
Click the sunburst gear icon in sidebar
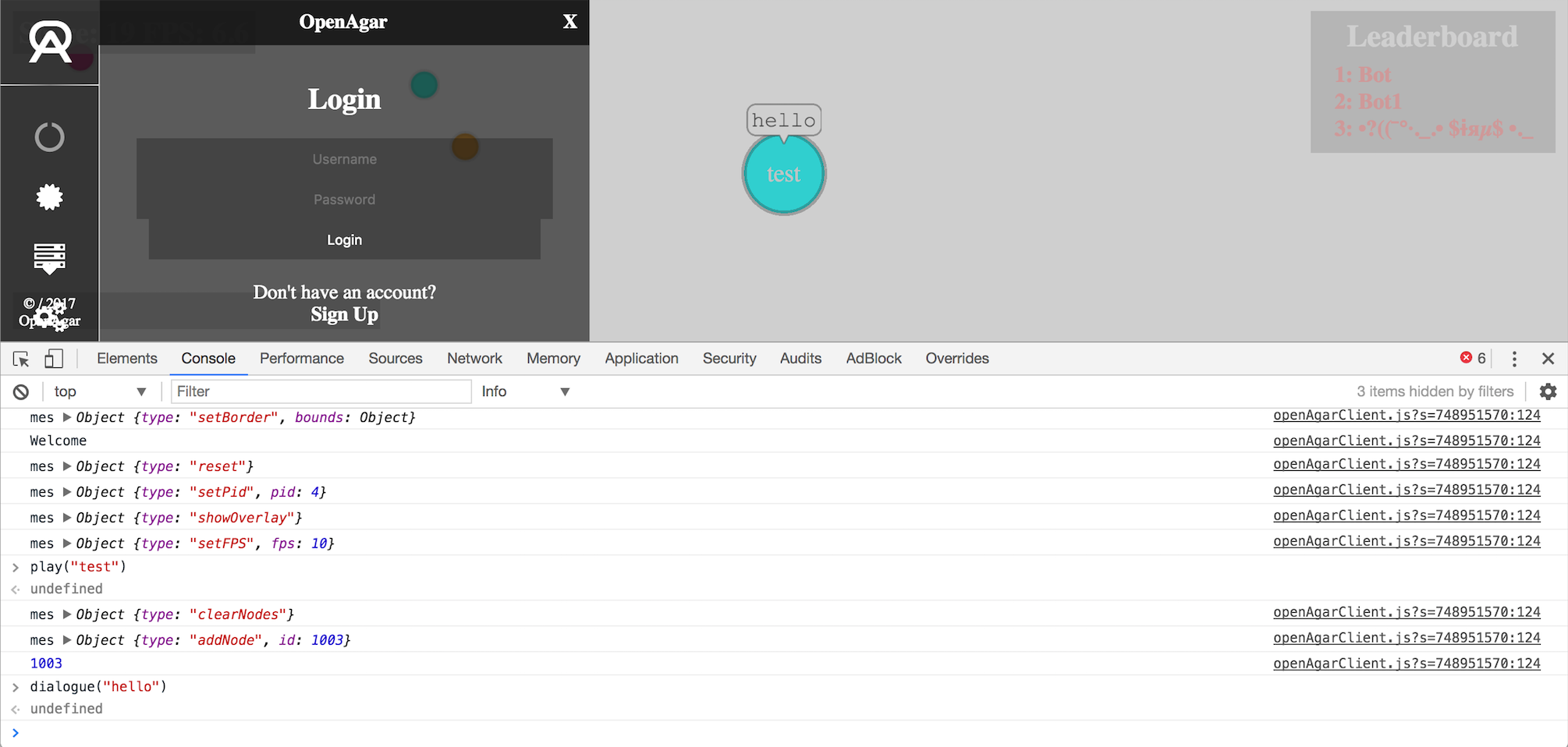[x=48, y=196]
